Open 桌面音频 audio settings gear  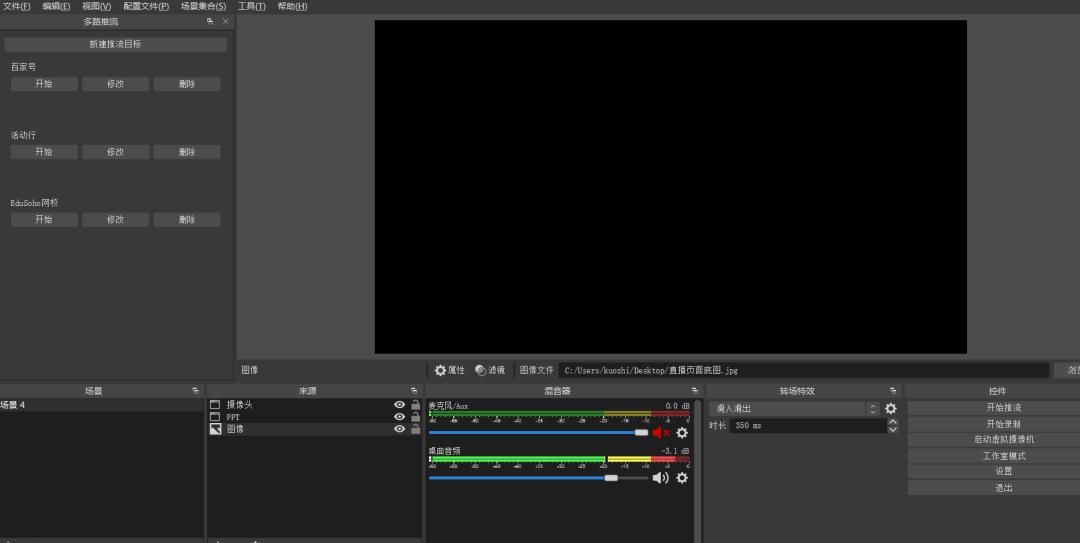point(682,478)
